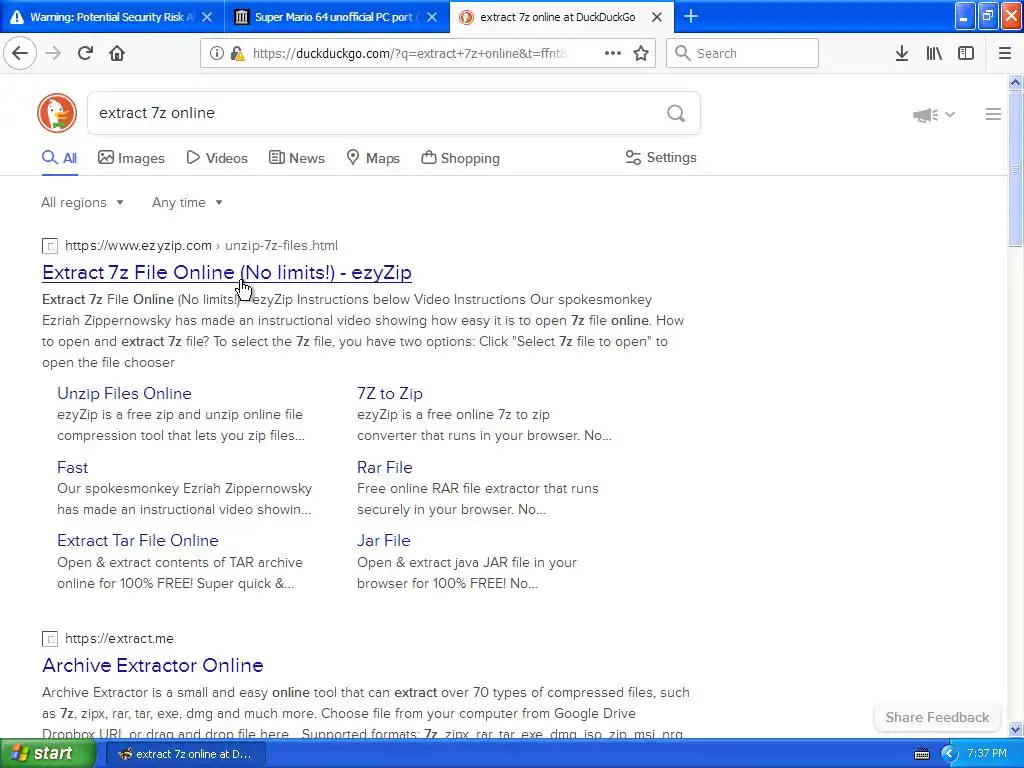The image size is (1024, 768).
Task: Switch to Videos results
Action: pyautogui.click(x=217, y=158)
